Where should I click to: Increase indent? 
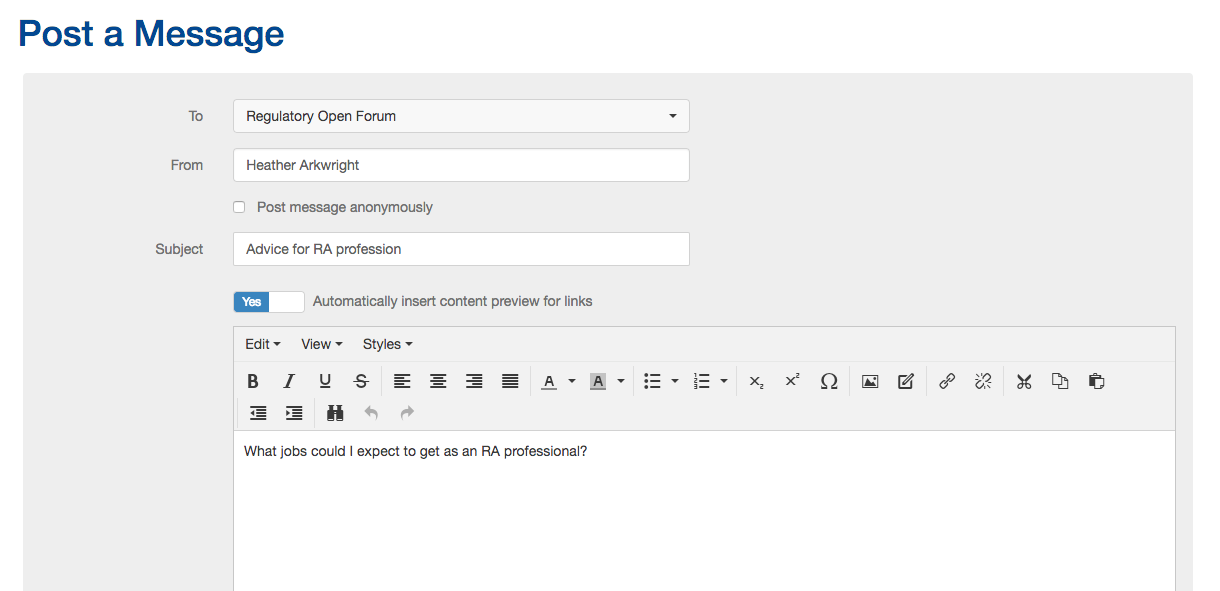click(x=294, y=412)
